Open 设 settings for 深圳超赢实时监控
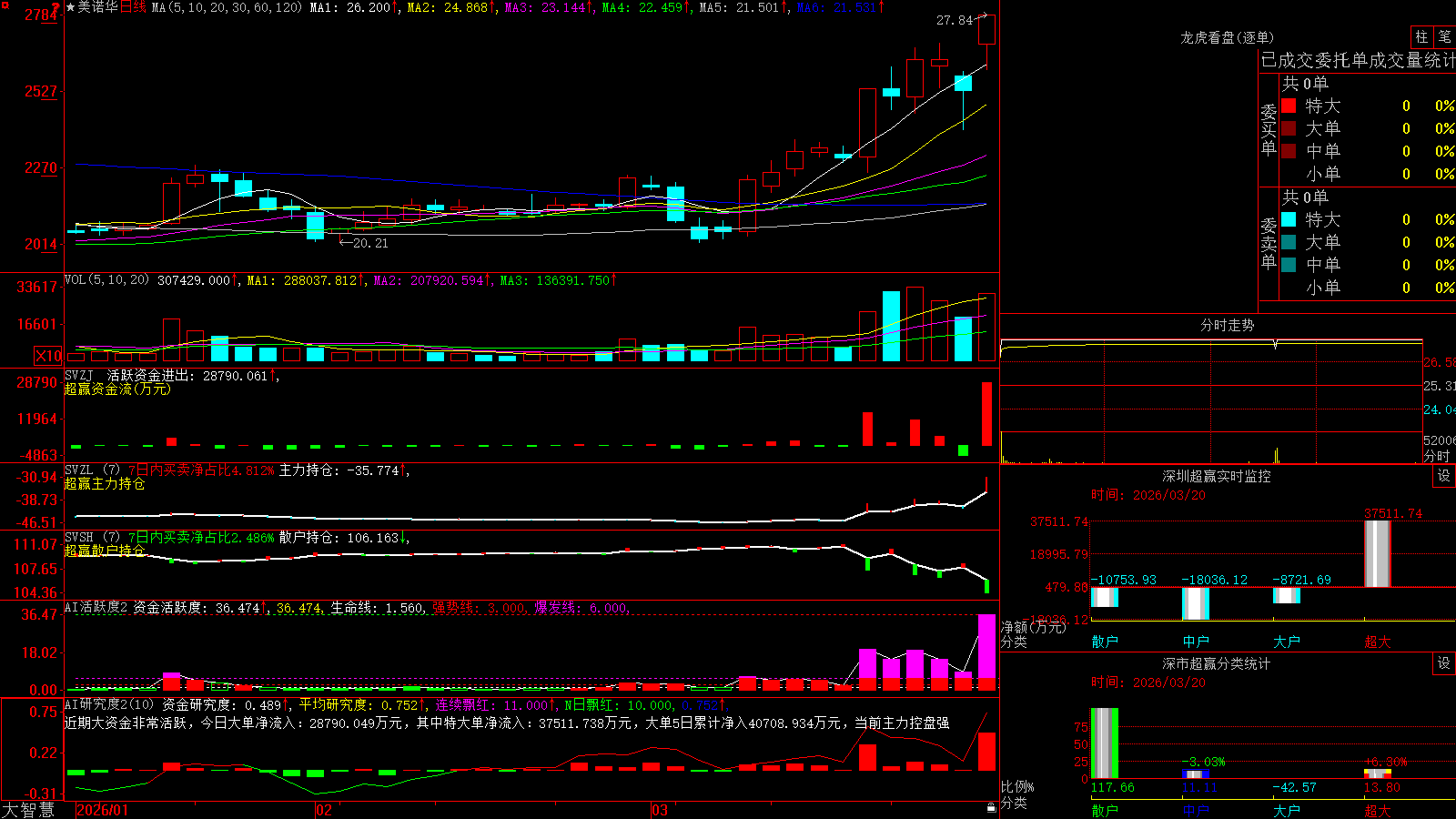Viewport: 1456px width, 819px height. point(1444,476)
